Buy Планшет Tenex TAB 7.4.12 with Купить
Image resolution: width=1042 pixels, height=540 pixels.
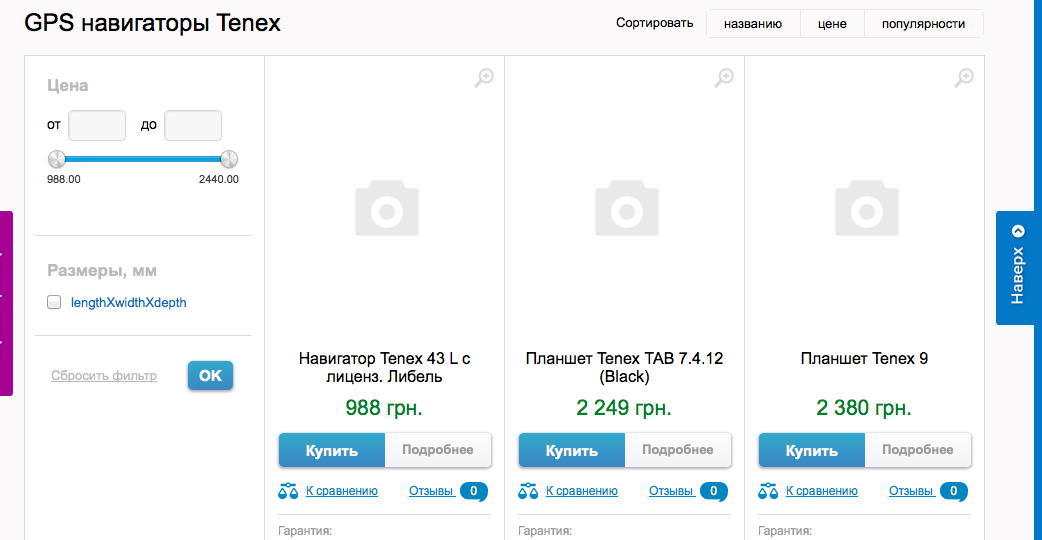[x=572, y=450]
